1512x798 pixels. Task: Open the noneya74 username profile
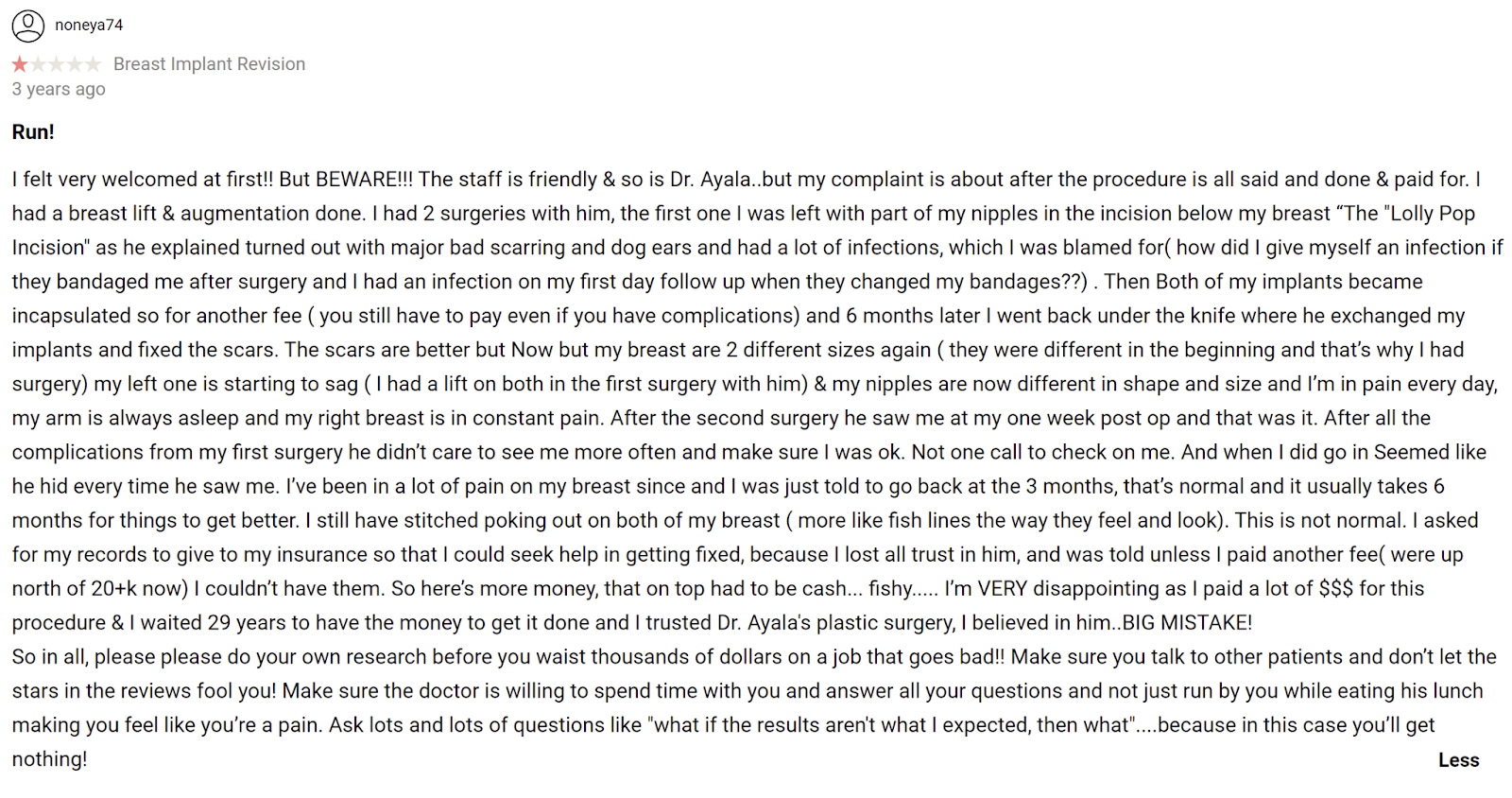click(x=89, y=26)
